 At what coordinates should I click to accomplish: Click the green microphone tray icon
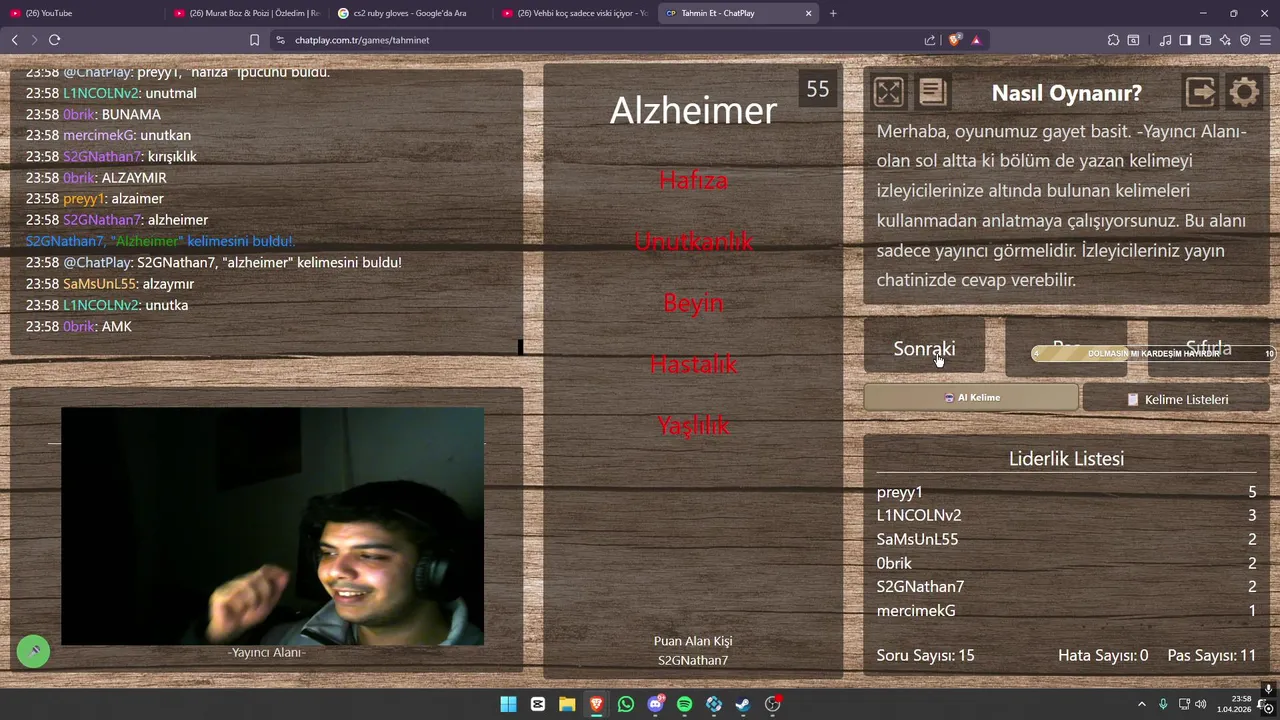click(1163, 704)
